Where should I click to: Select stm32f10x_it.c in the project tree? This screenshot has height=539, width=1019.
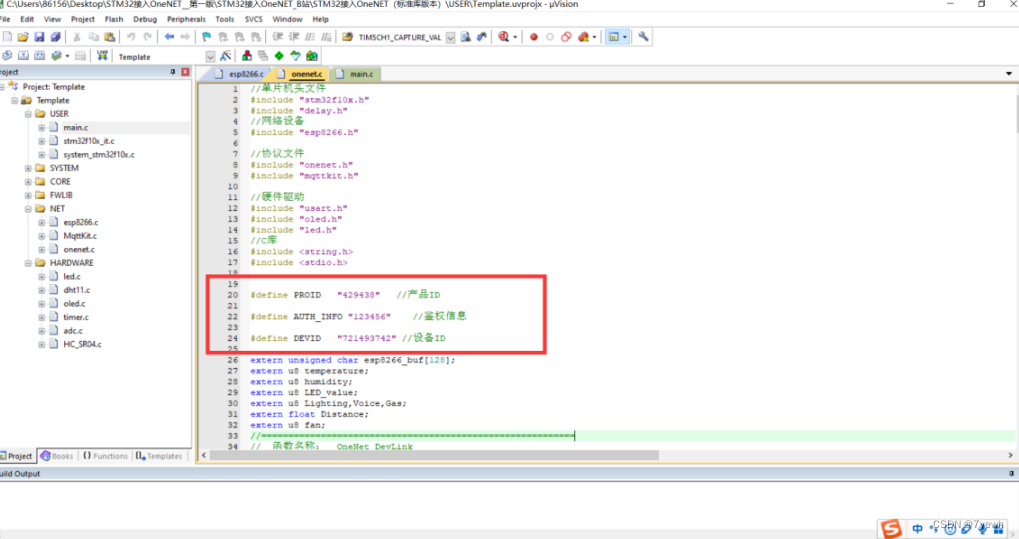pyautogui.click(x=89, y=141)
